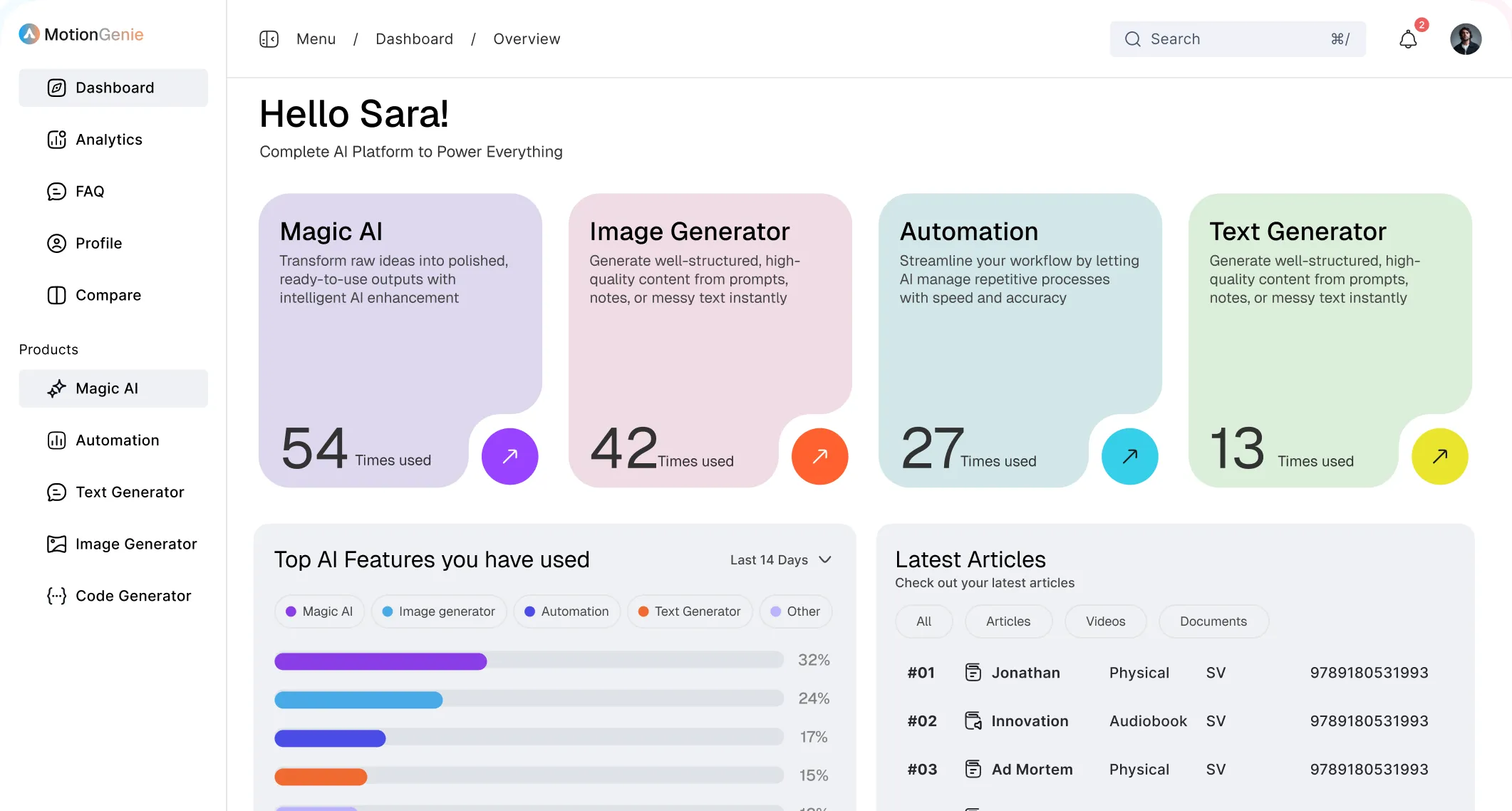The height and width of the screenshot is (811, 1512).
Task: Select the Analytics sidebar icon
Action: click(x=57, y=140)
